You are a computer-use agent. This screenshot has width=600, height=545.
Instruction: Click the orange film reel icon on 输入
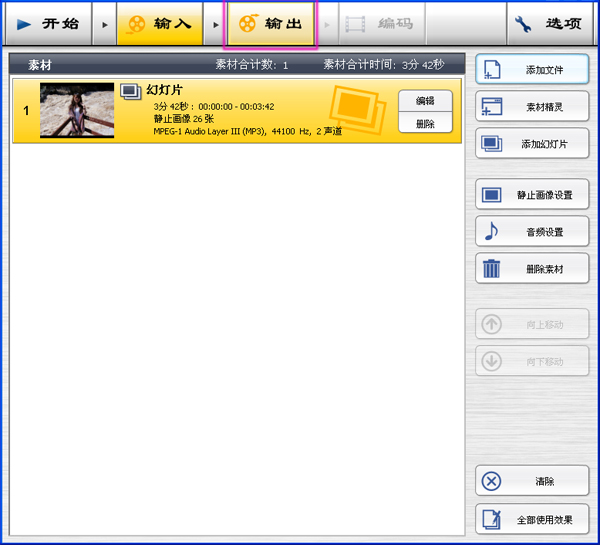[x=136, y=24]
